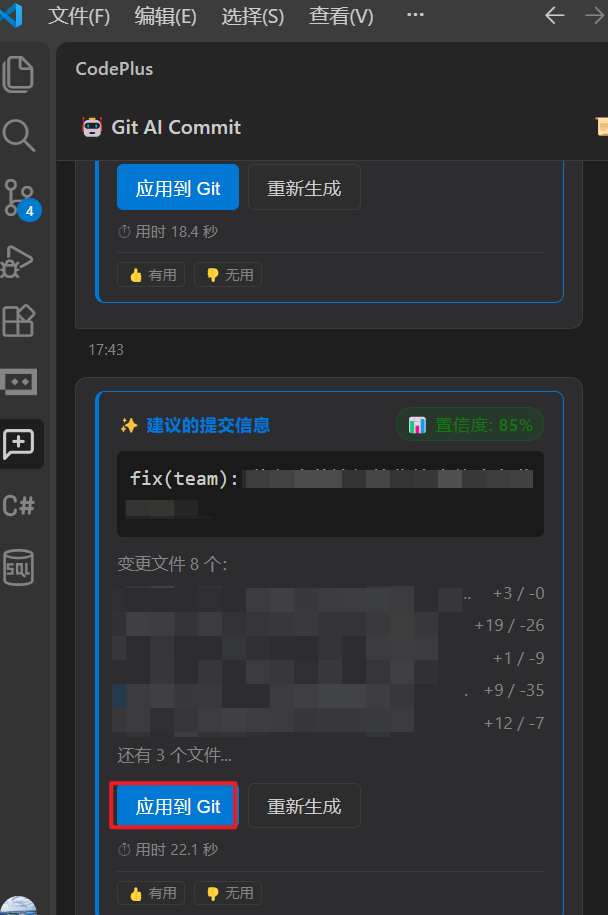Click the 置信度: 85% badge

470,425
